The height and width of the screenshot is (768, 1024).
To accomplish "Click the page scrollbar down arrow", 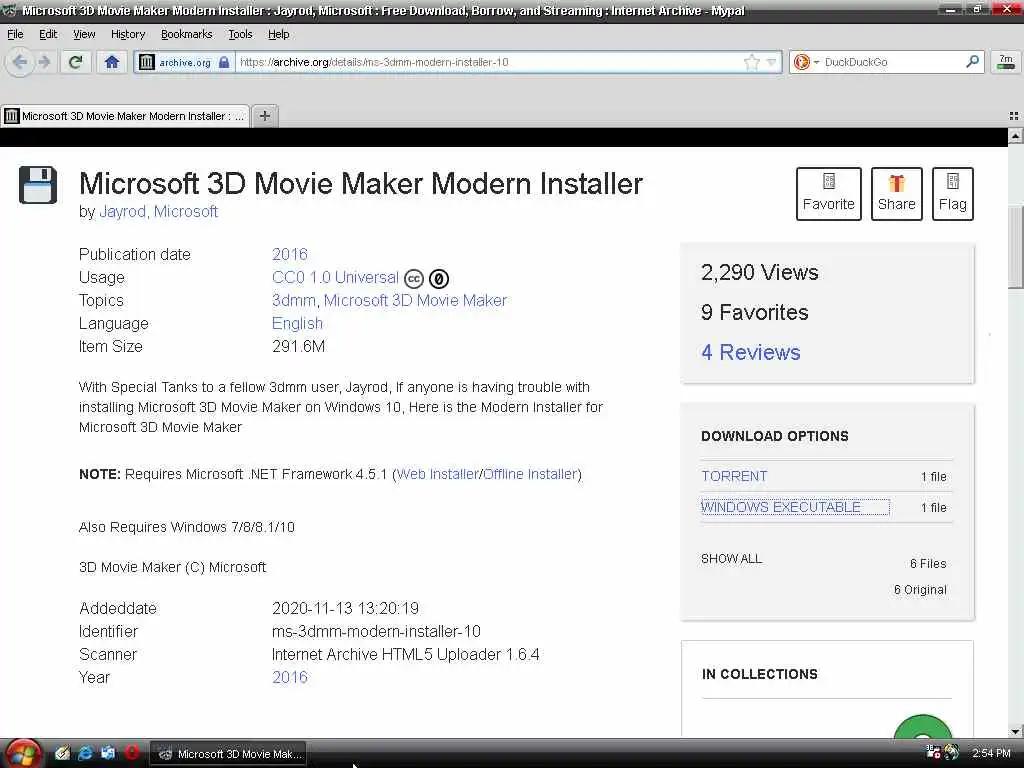I will [x=1015, y=731].
